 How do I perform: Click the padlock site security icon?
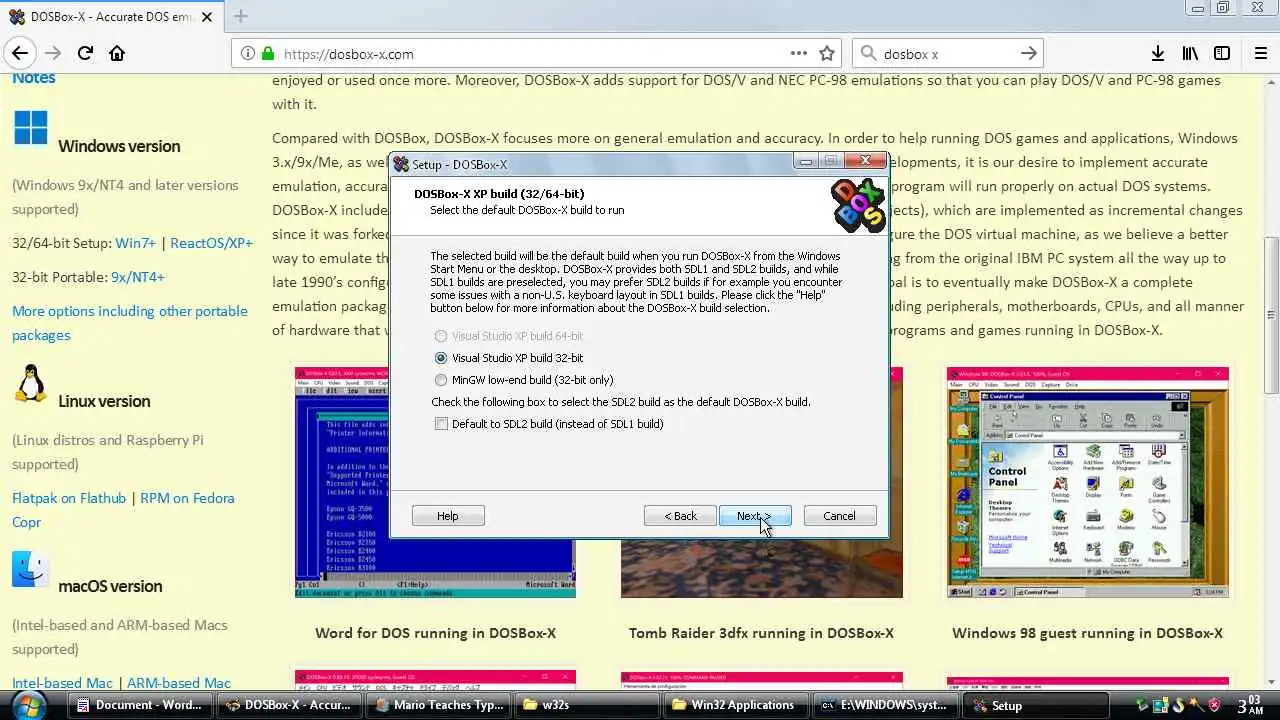point(267,54)
